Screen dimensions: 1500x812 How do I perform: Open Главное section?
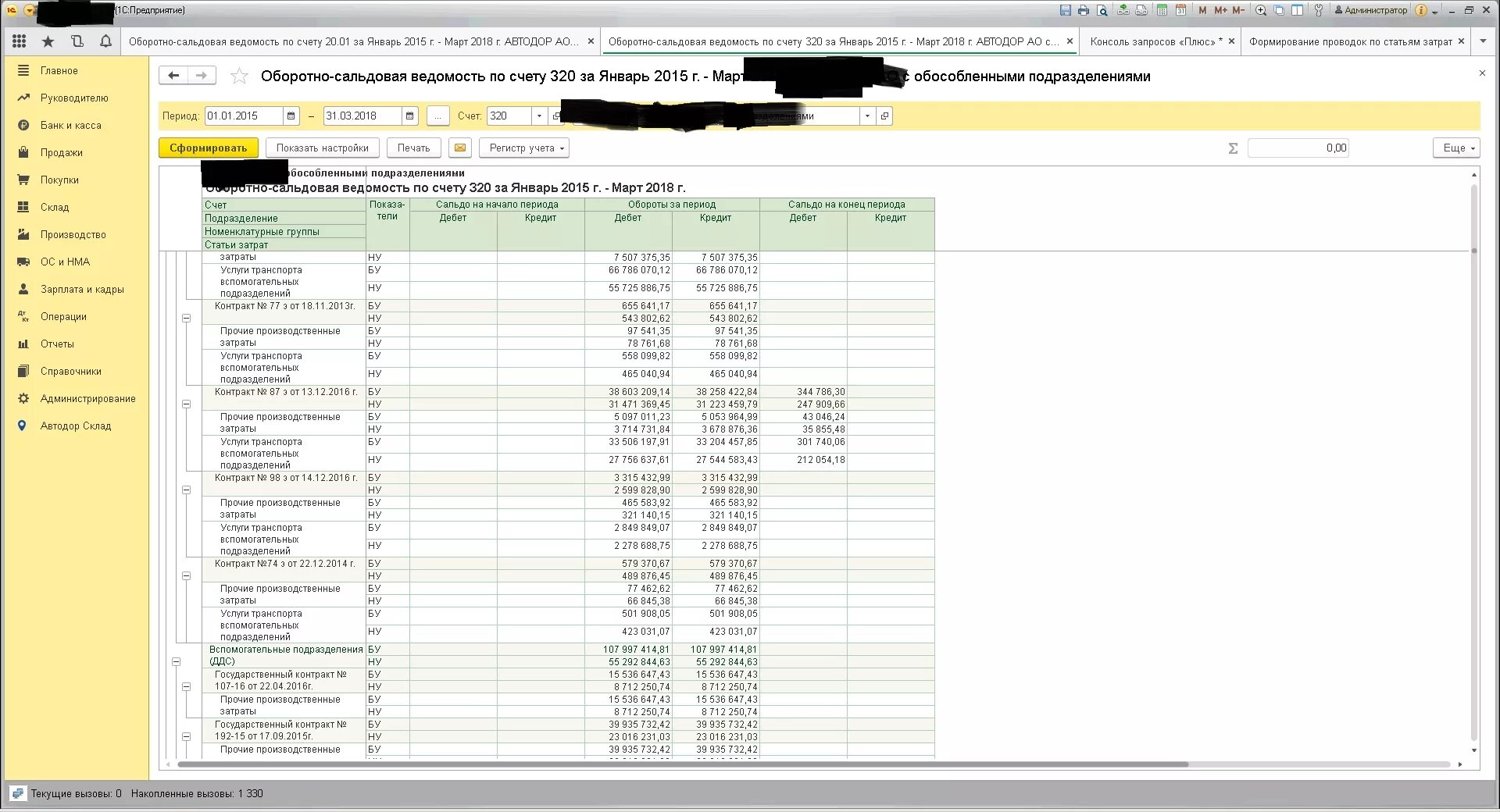coord(59,70)
